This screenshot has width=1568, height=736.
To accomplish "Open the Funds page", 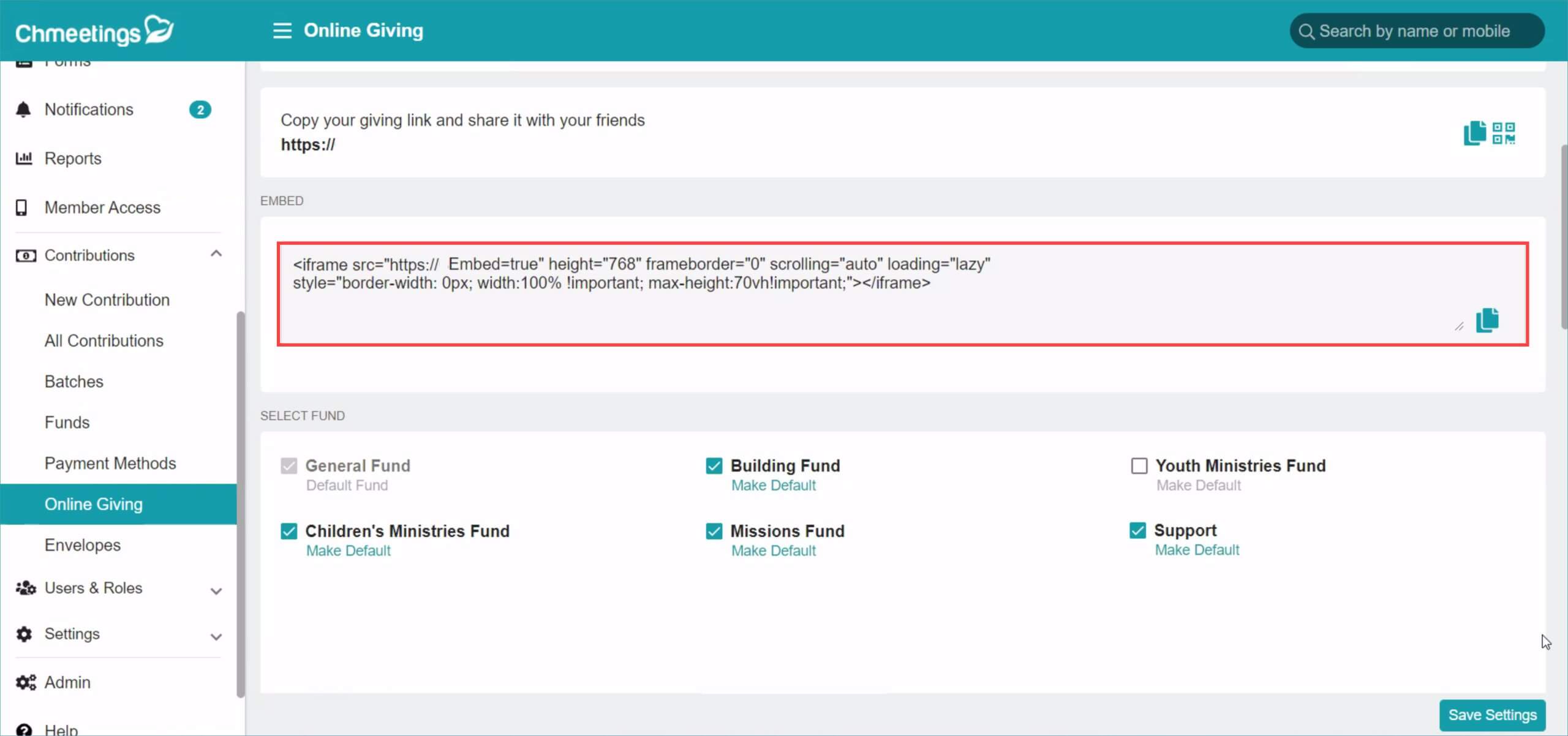I will 67,422.
